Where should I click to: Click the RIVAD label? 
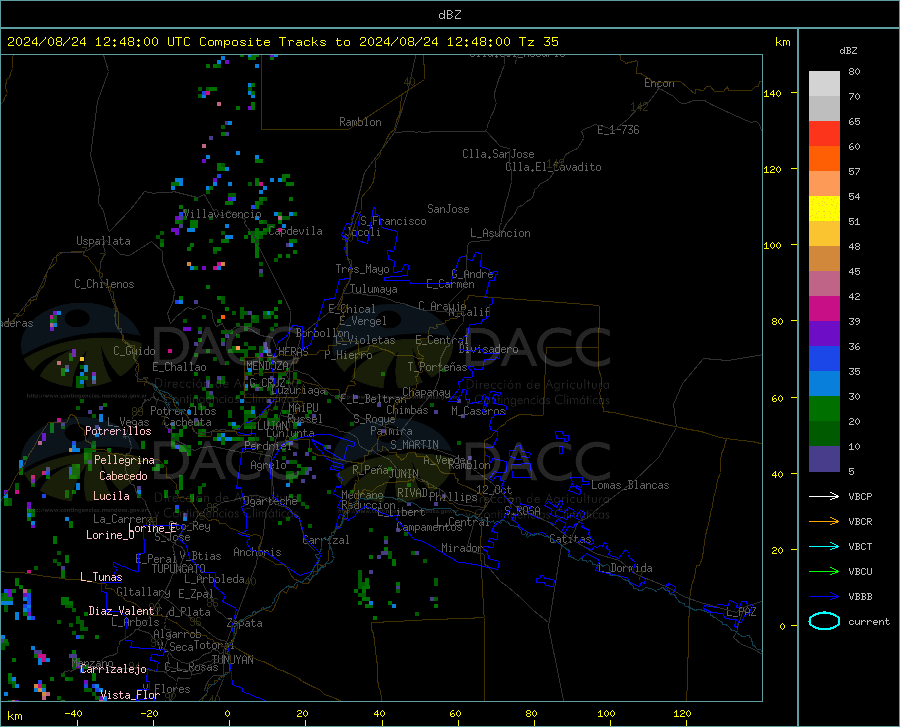412,493
